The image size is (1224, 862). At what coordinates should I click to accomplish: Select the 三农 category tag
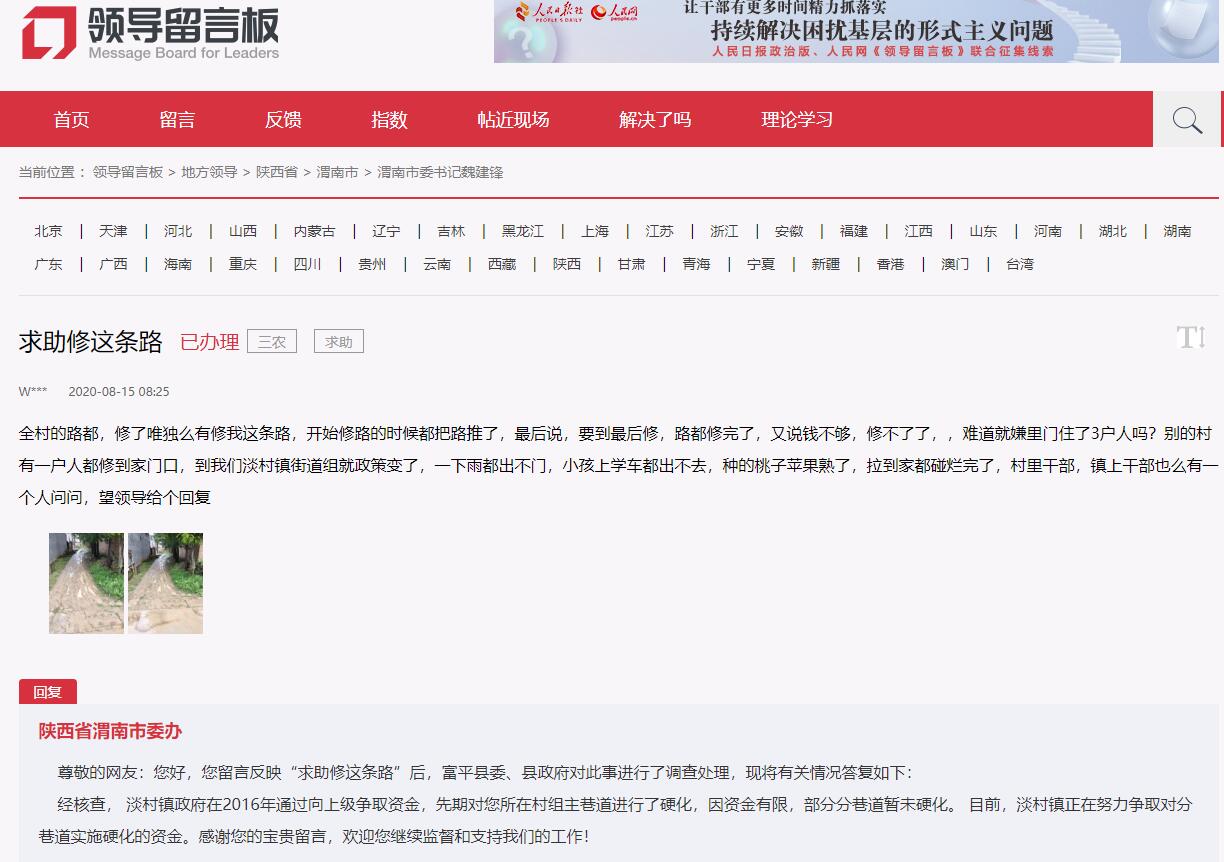coord(272,342)
